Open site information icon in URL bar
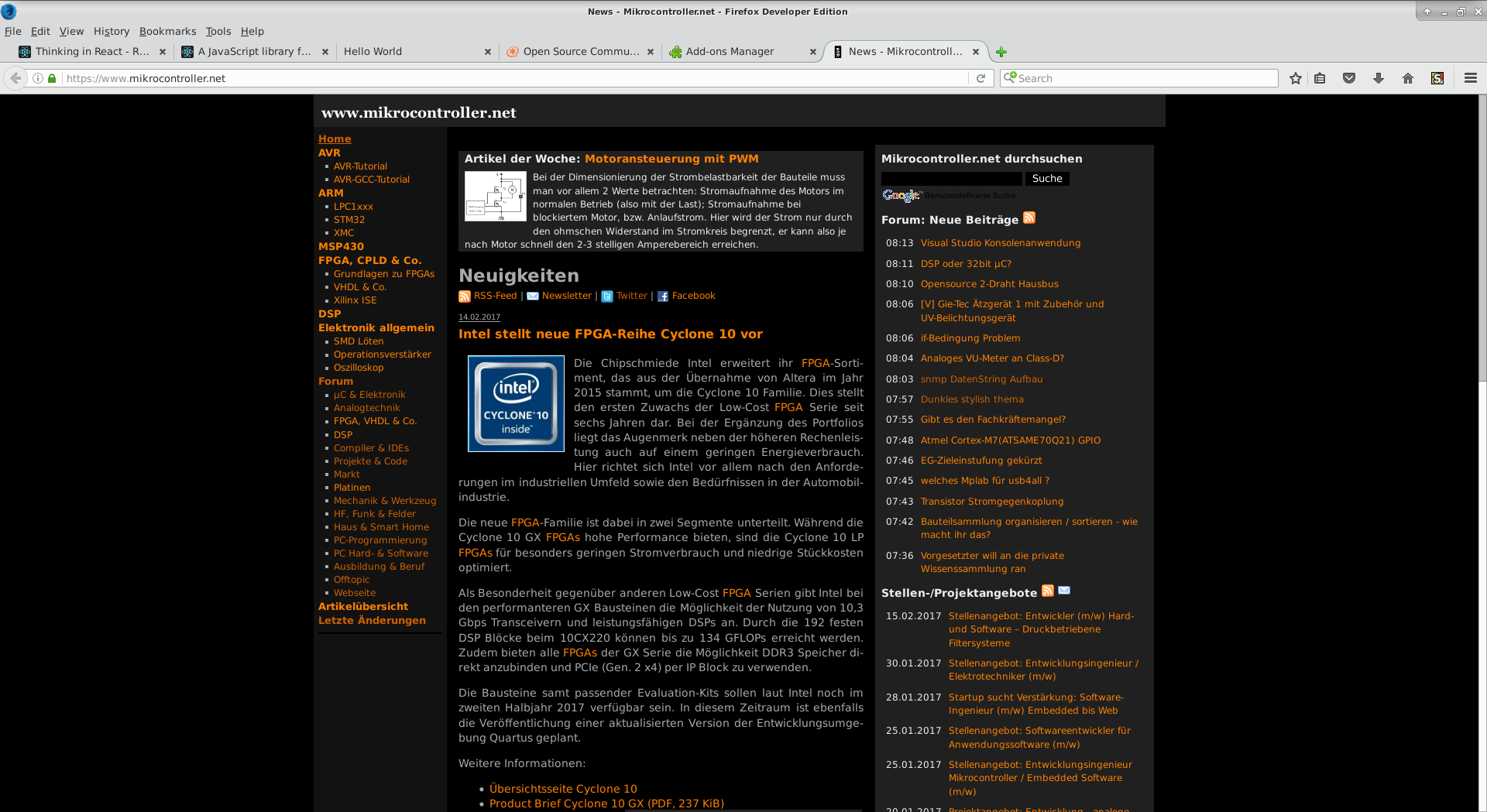Image resolution: width=1487 pixels, height=812 pixels. pos(38,78)
